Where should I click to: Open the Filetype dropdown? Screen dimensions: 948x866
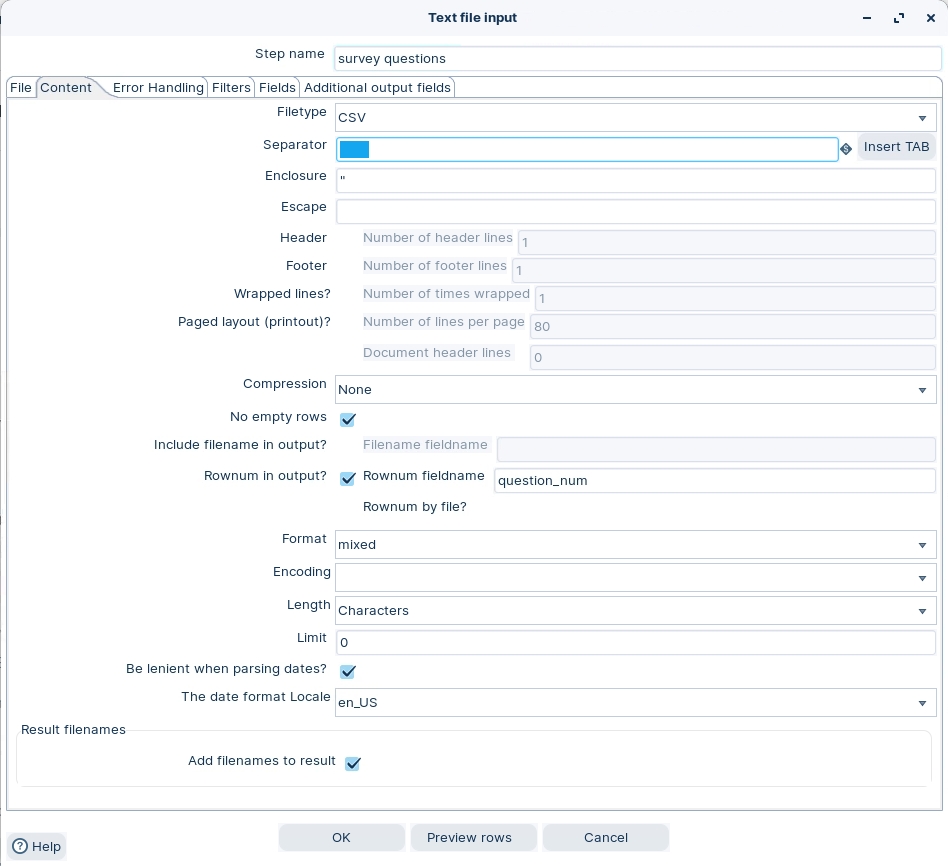(x=922, y=118)
